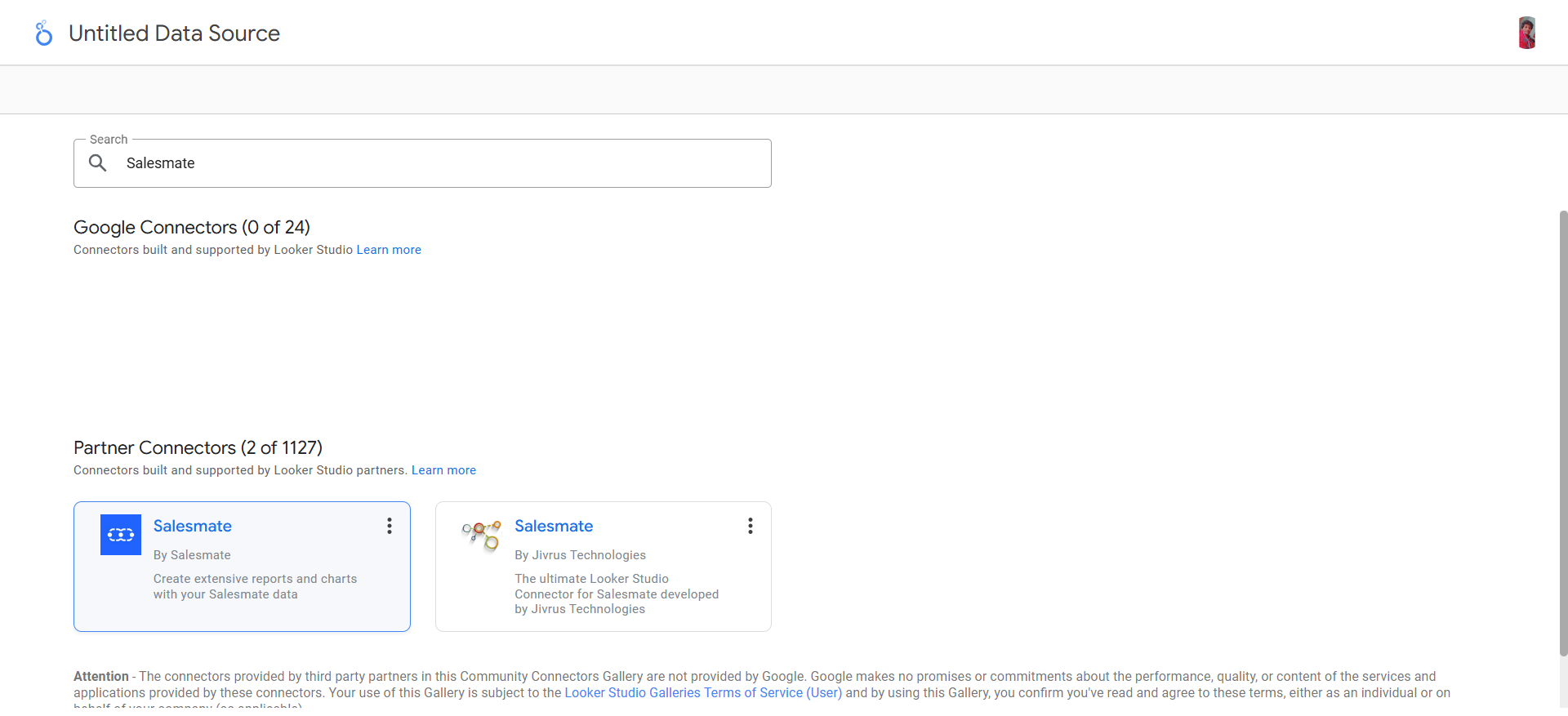Open more options for Salesmate by Jivrus Technologies

pyautogui.click(x=751, y=526)
